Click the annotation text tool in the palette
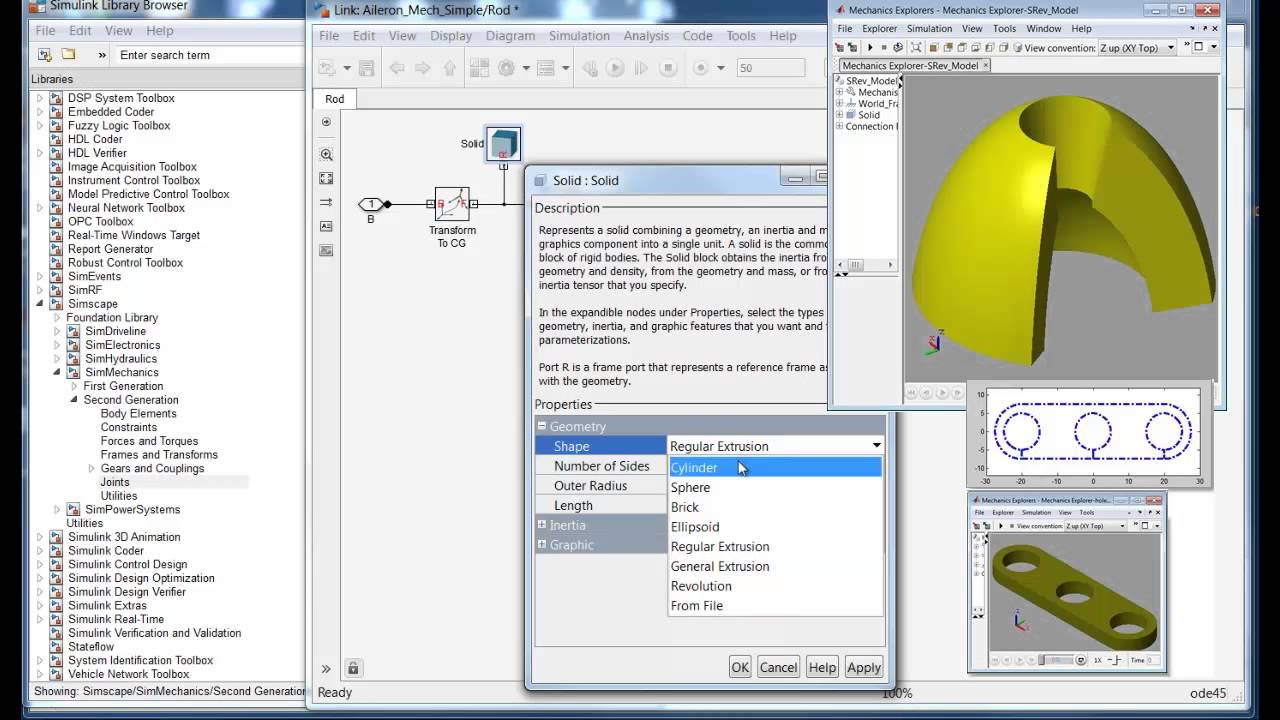 pos(326,226)
